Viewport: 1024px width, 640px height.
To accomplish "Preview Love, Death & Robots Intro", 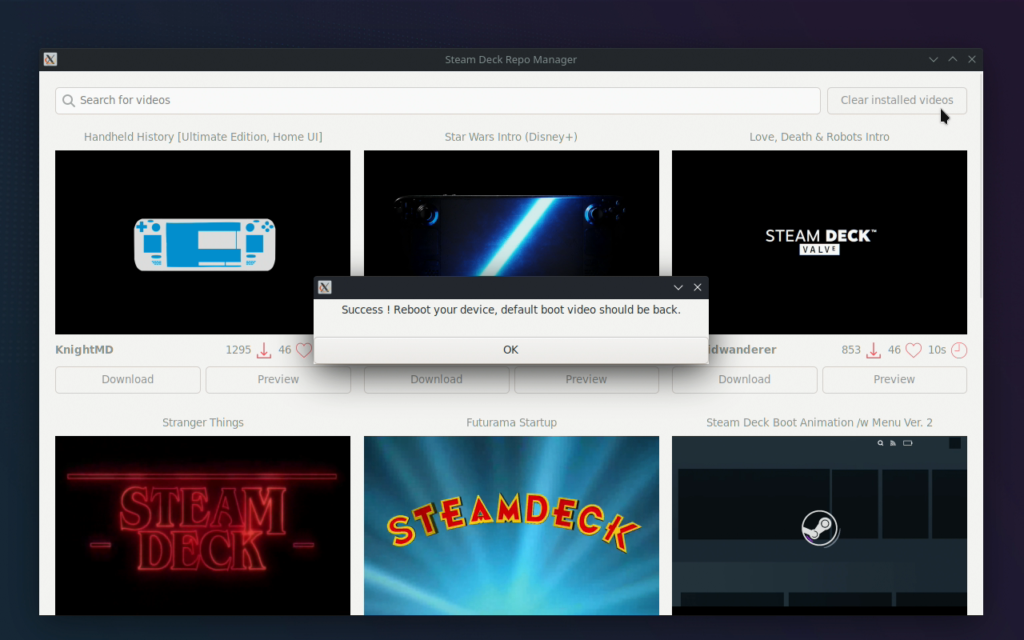I will (895, 379).
